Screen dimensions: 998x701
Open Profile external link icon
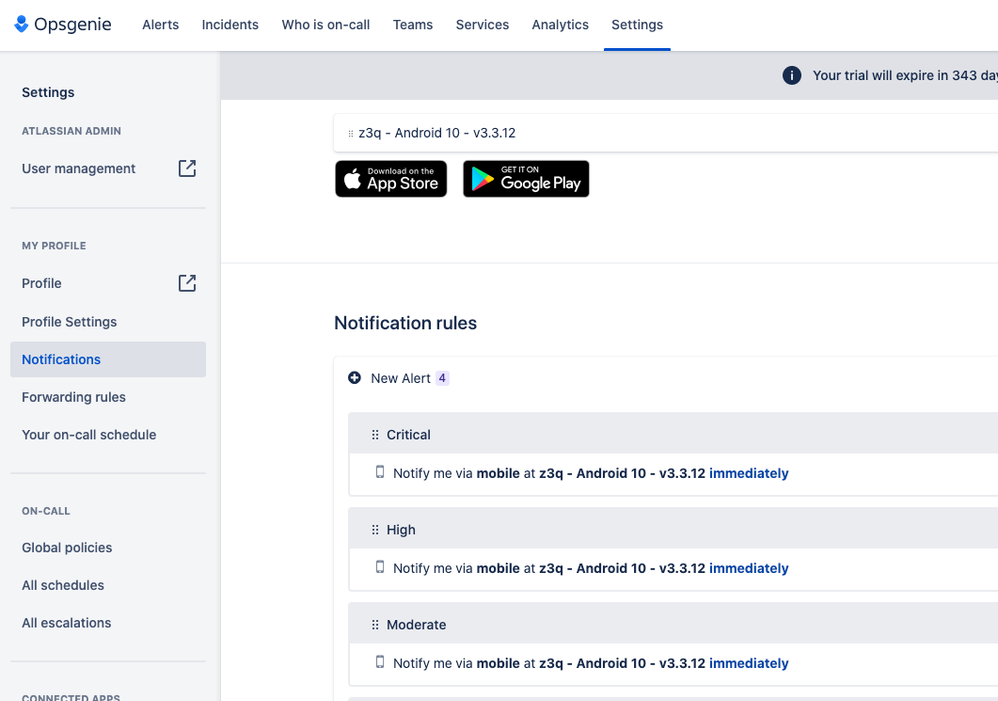pos(187,283)
